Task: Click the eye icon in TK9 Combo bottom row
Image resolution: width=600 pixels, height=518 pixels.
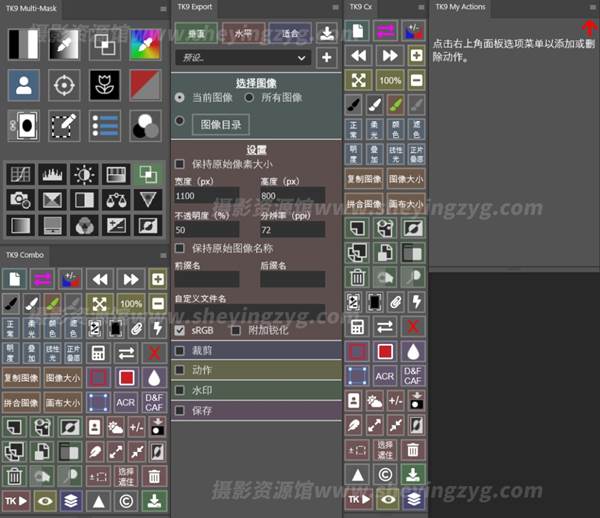Action: coord(44,500)
